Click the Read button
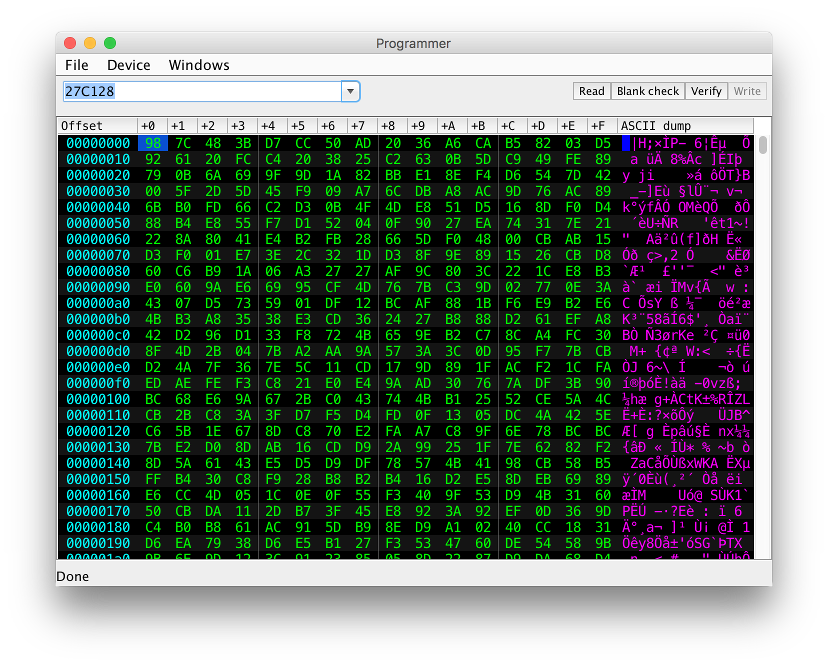Screen dimensions: 828x666 tap(592, 91)
